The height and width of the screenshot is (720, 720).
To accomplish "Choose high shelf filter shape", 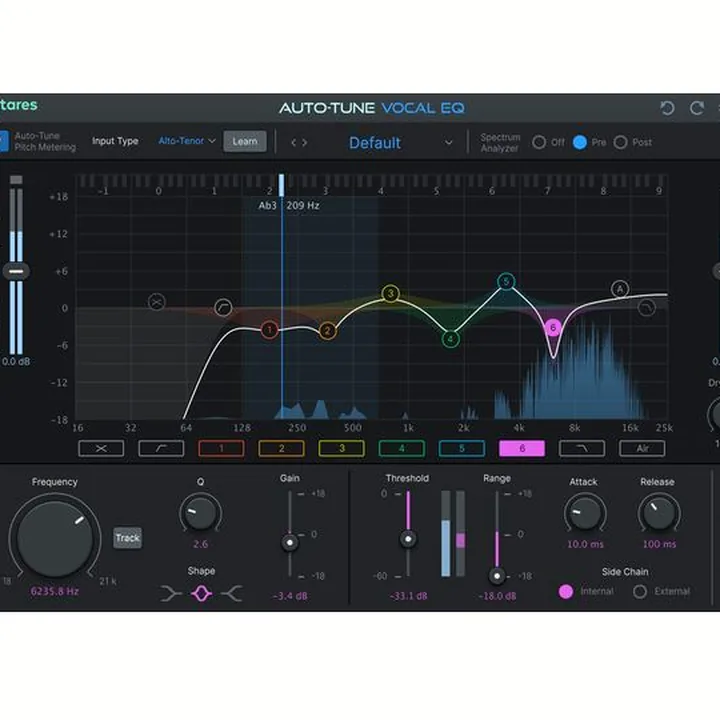I will click(x=232, y=594).
